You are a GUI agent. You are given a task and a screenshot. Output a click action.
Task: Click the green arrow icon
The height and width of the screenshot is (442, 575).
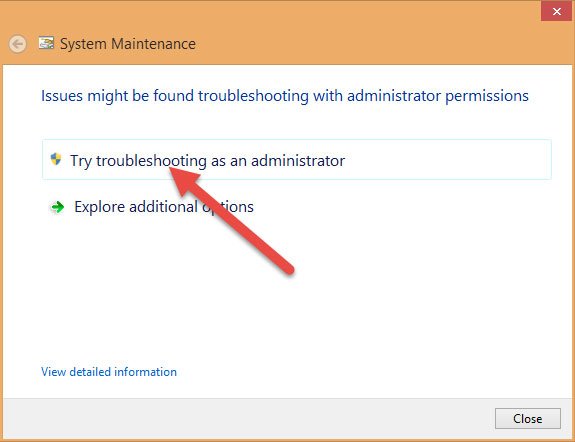[x=58, y=207]
